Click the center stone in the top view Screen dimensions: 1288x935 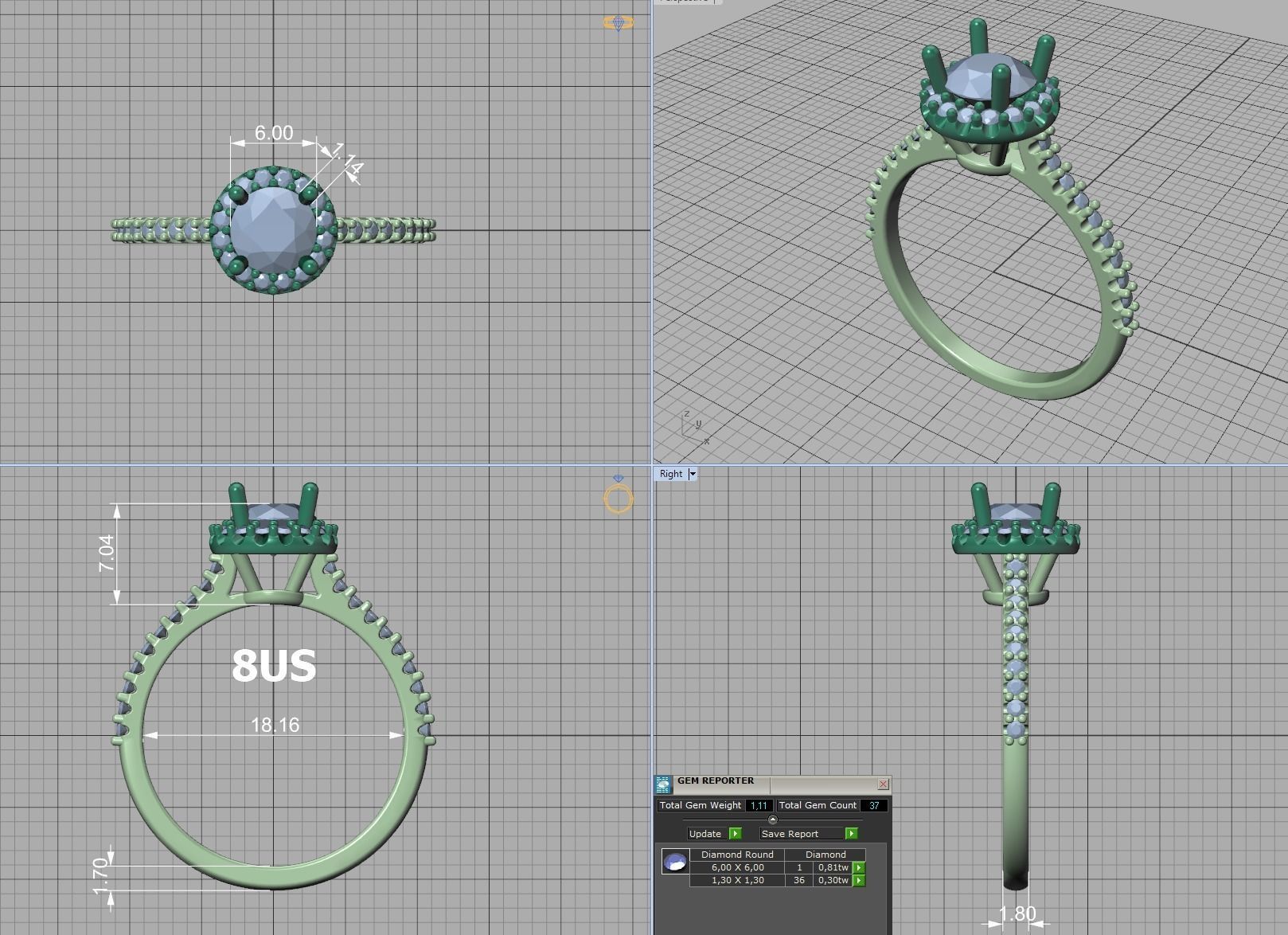(273, 230)
